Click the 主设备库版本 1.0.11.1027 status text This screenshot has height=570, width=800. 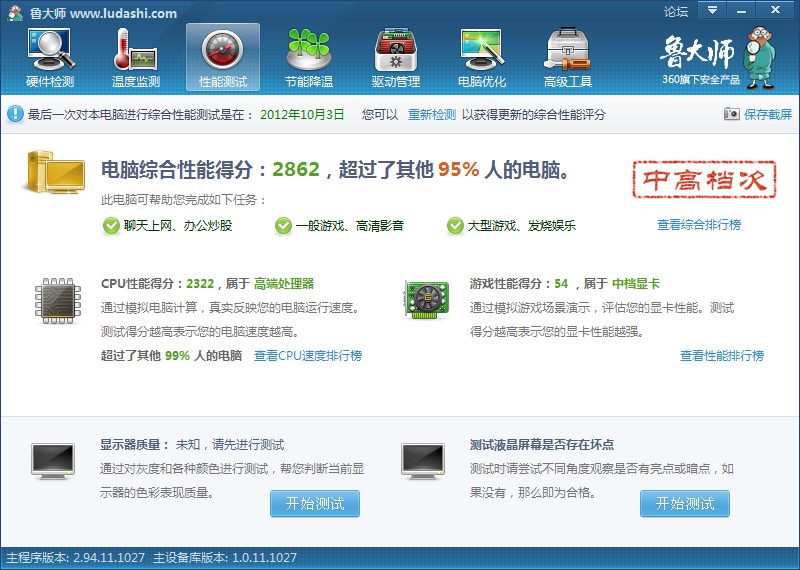pyautogui.click(x=225, y=557)
